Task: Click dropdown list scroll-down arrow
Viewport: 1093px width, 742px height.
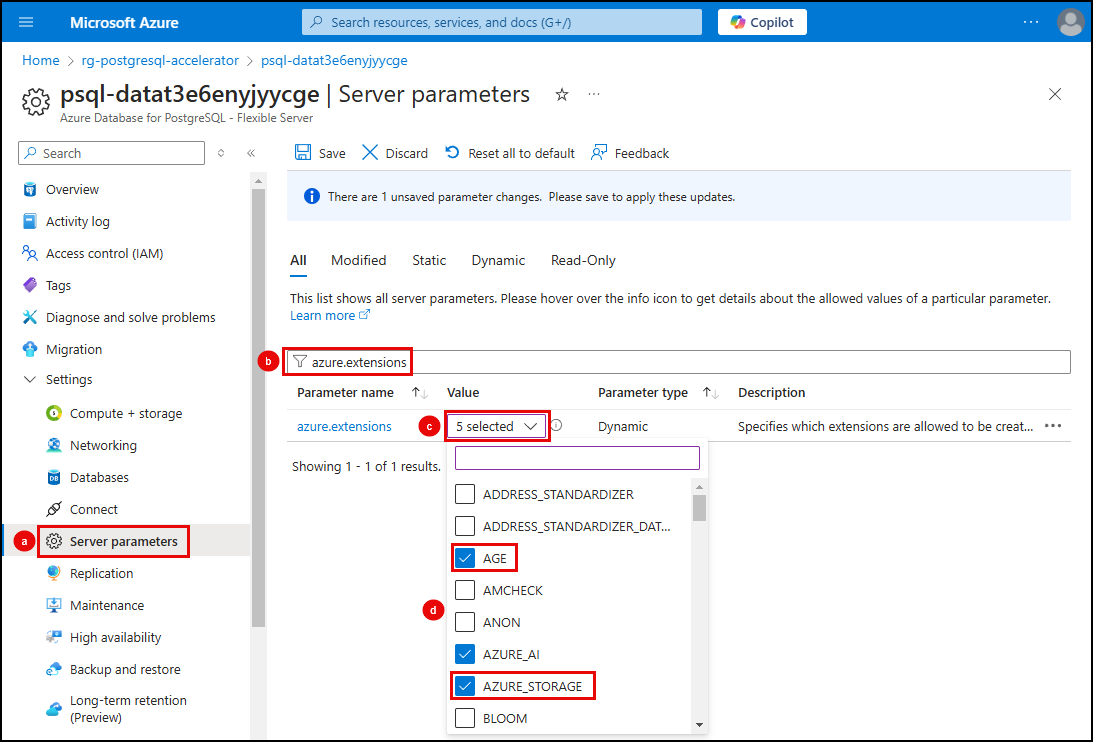Action: (x=700, y=725)
